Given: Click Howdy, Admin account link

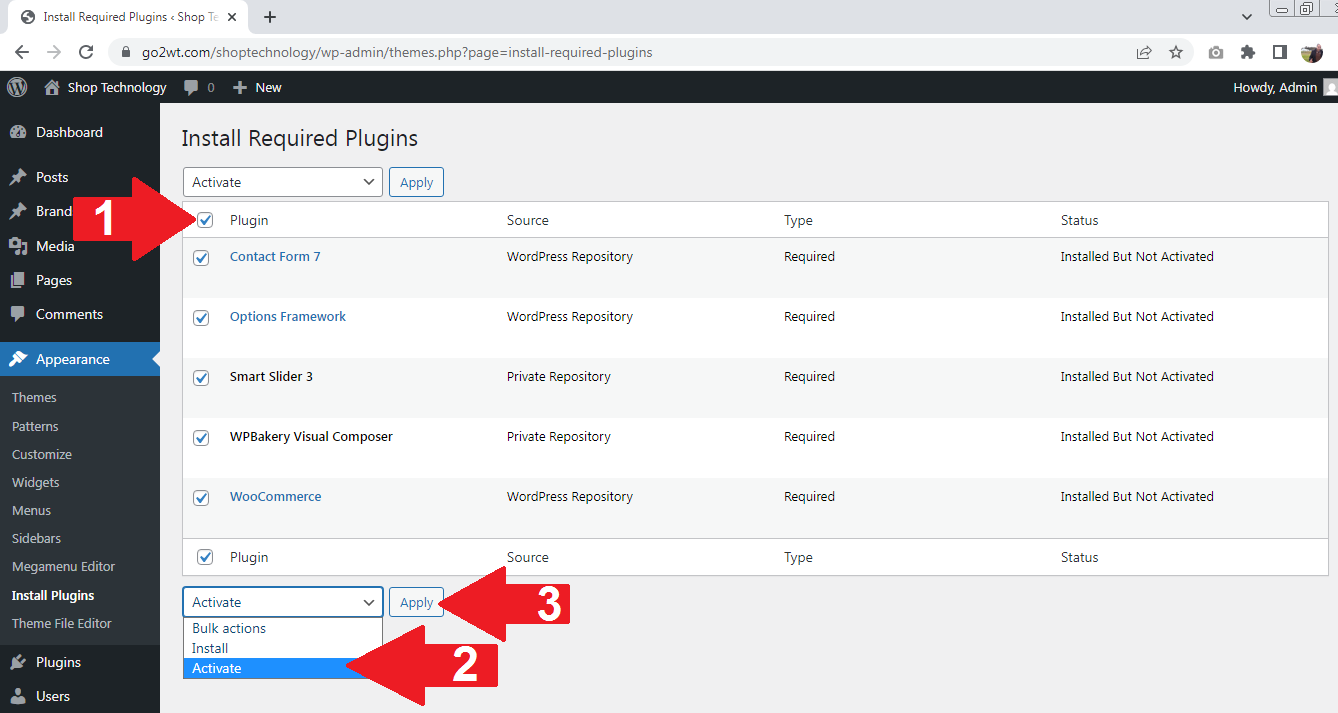Looking at the screenshot, I should (x=1275, y=87).
